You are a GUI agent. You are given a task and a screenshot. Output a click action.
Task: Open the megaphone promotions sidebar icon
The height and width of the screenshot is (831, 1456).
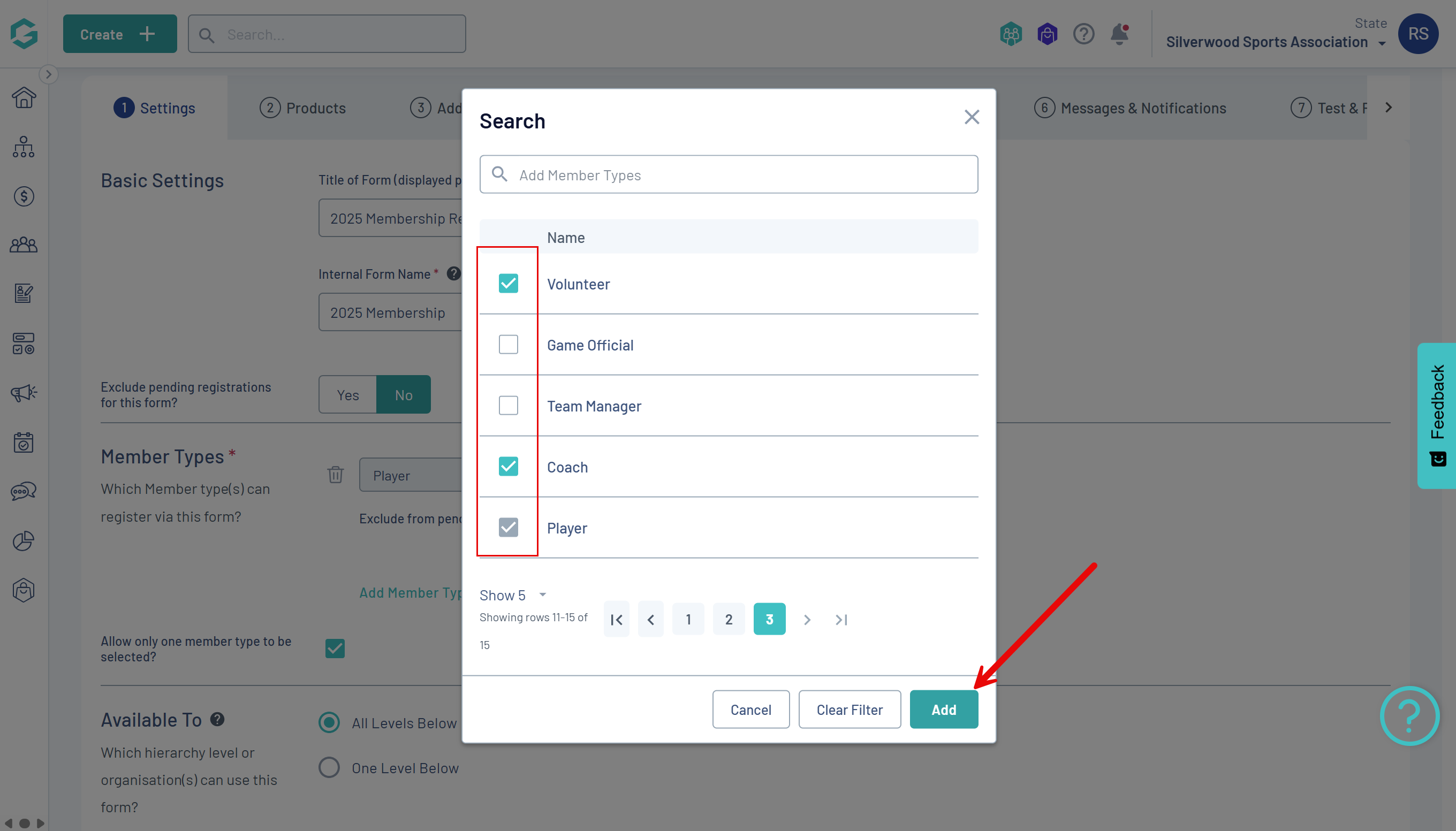[24, 393]
